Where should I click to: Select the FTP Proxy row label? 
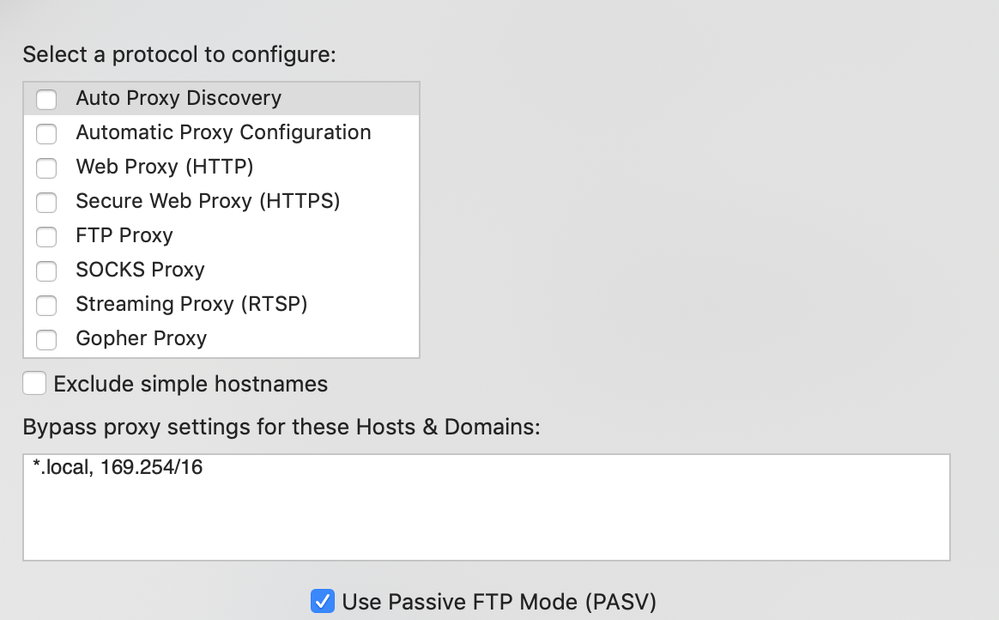124,236
